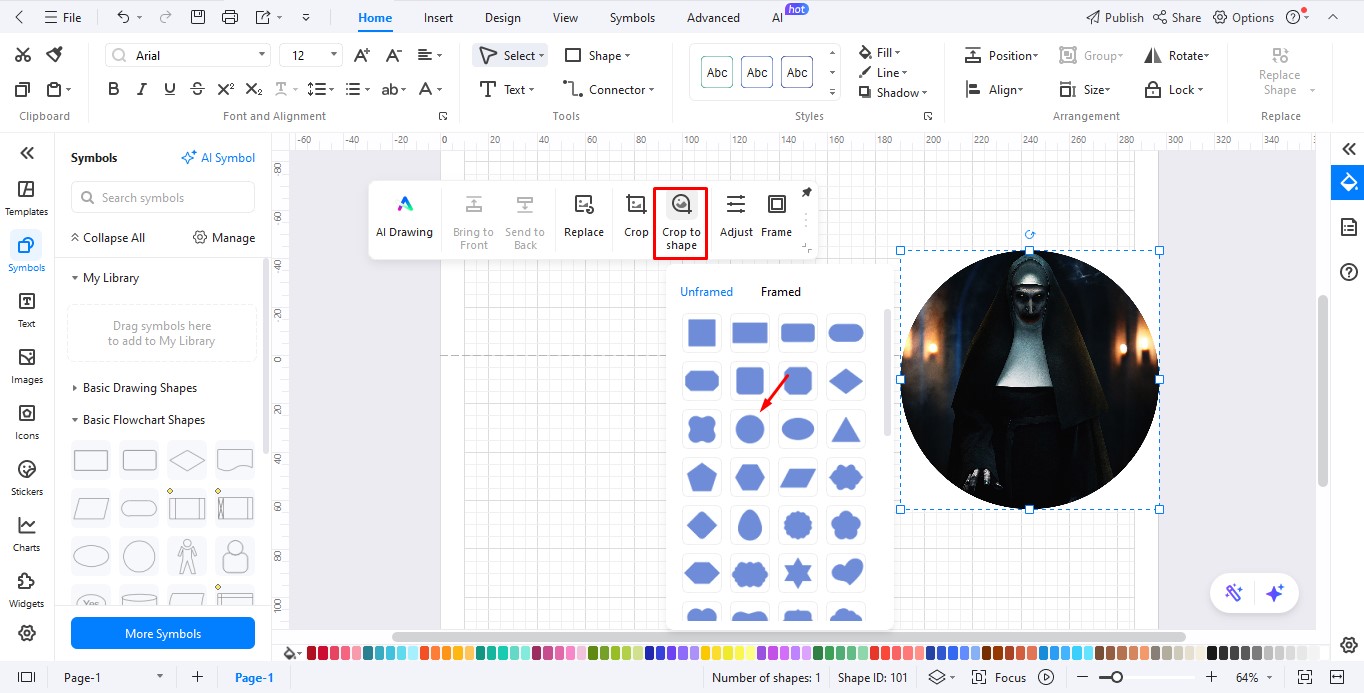
Task: Collapse the Basic Flowchart Shapes section
Action: (x=138, y=420)
